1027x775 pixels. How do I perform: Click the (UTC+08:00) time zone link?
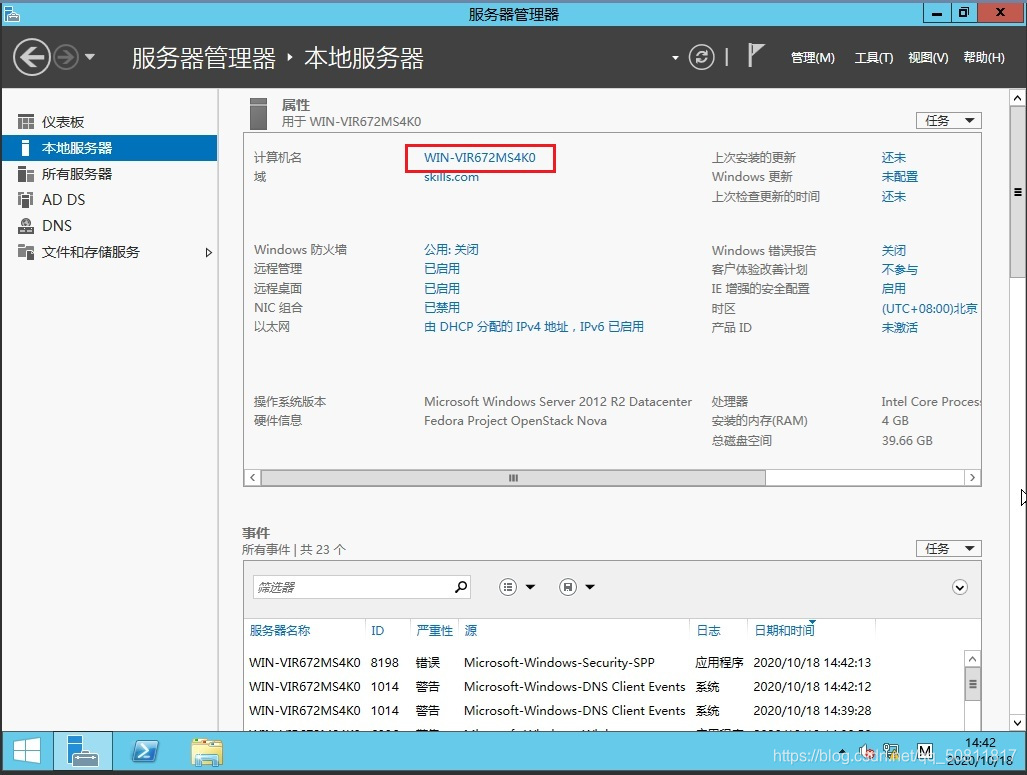pyautogui.click(x=930, y=308)
